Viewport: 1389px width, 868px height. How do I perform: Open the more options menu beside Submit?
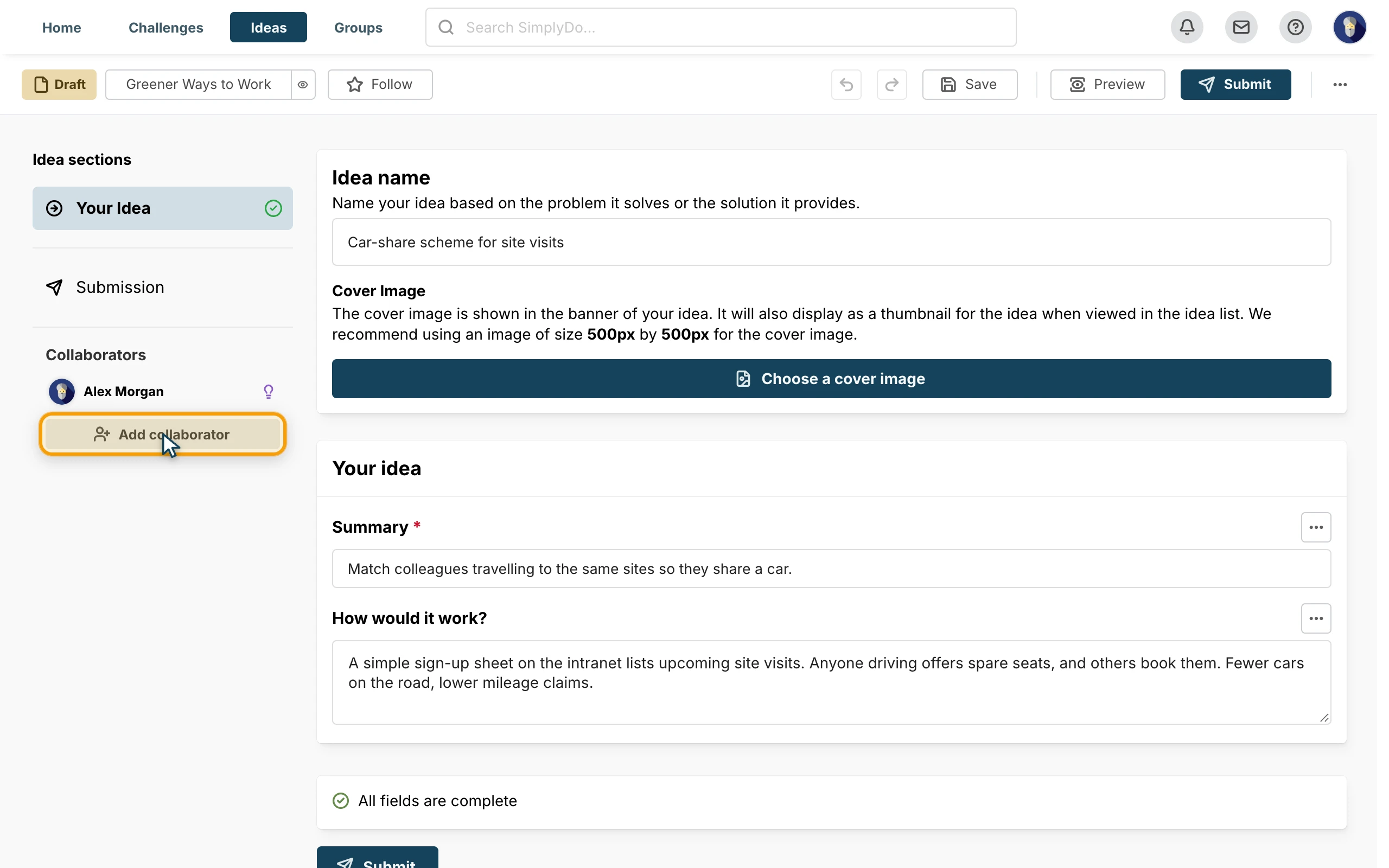(1340, 85)
